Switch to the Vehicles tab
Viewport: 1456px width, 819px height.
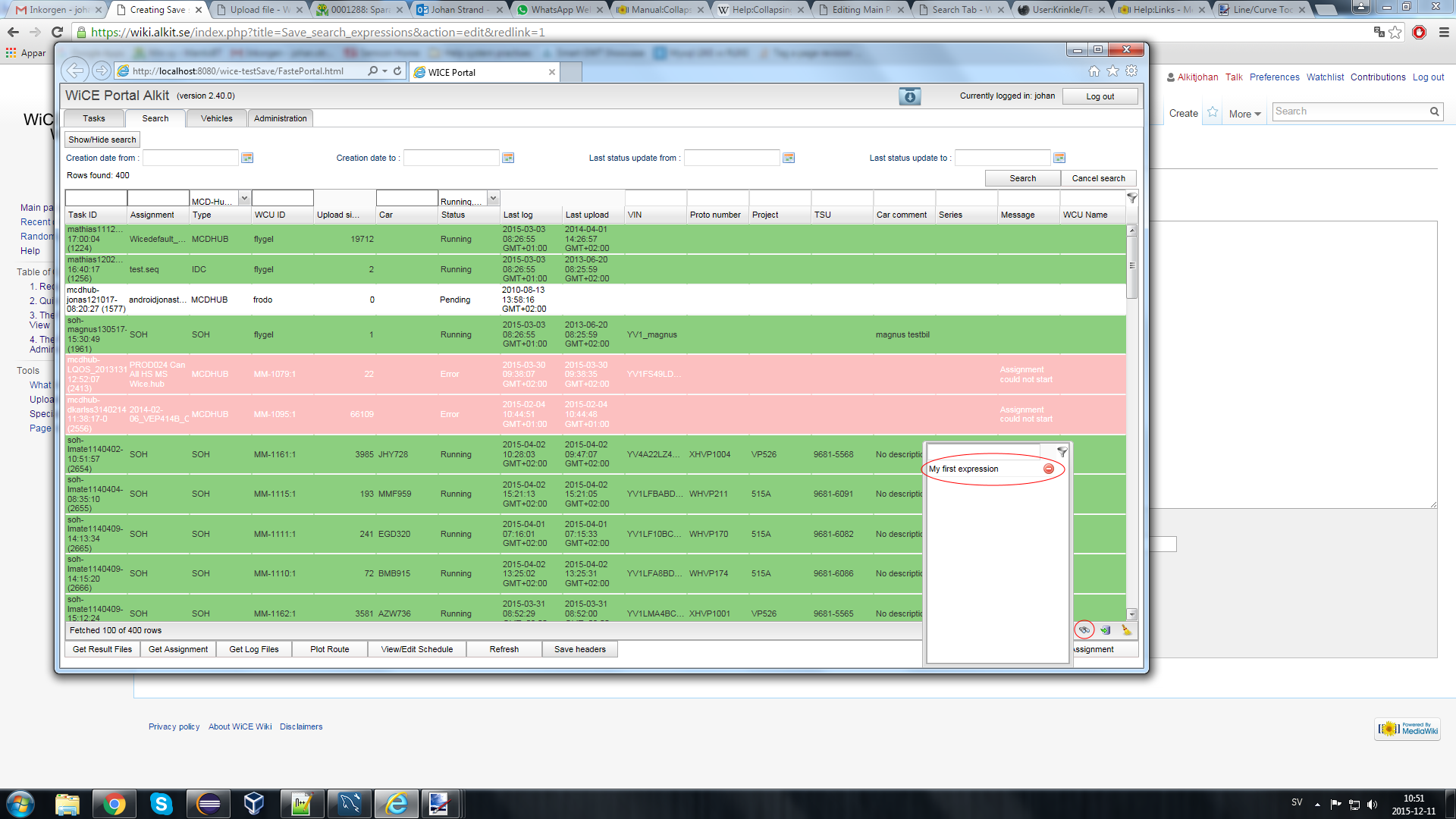(216, 118)
